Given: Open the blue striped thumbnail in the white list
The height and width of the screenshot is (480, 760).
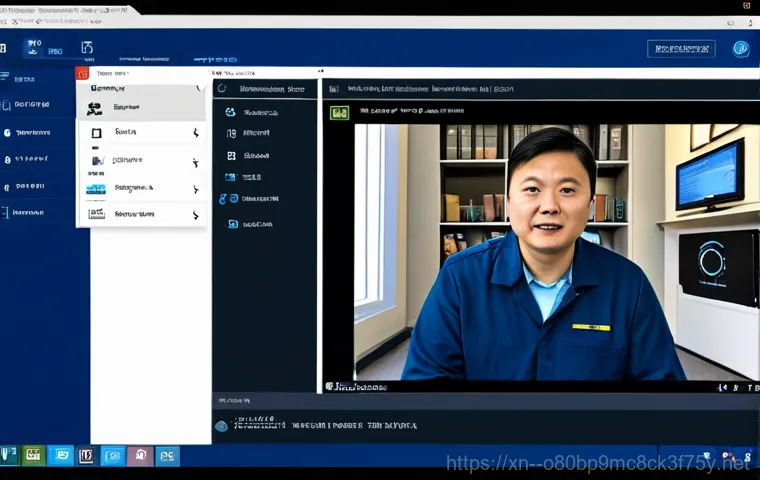Looking at the screenshot, I should [96, 189].
